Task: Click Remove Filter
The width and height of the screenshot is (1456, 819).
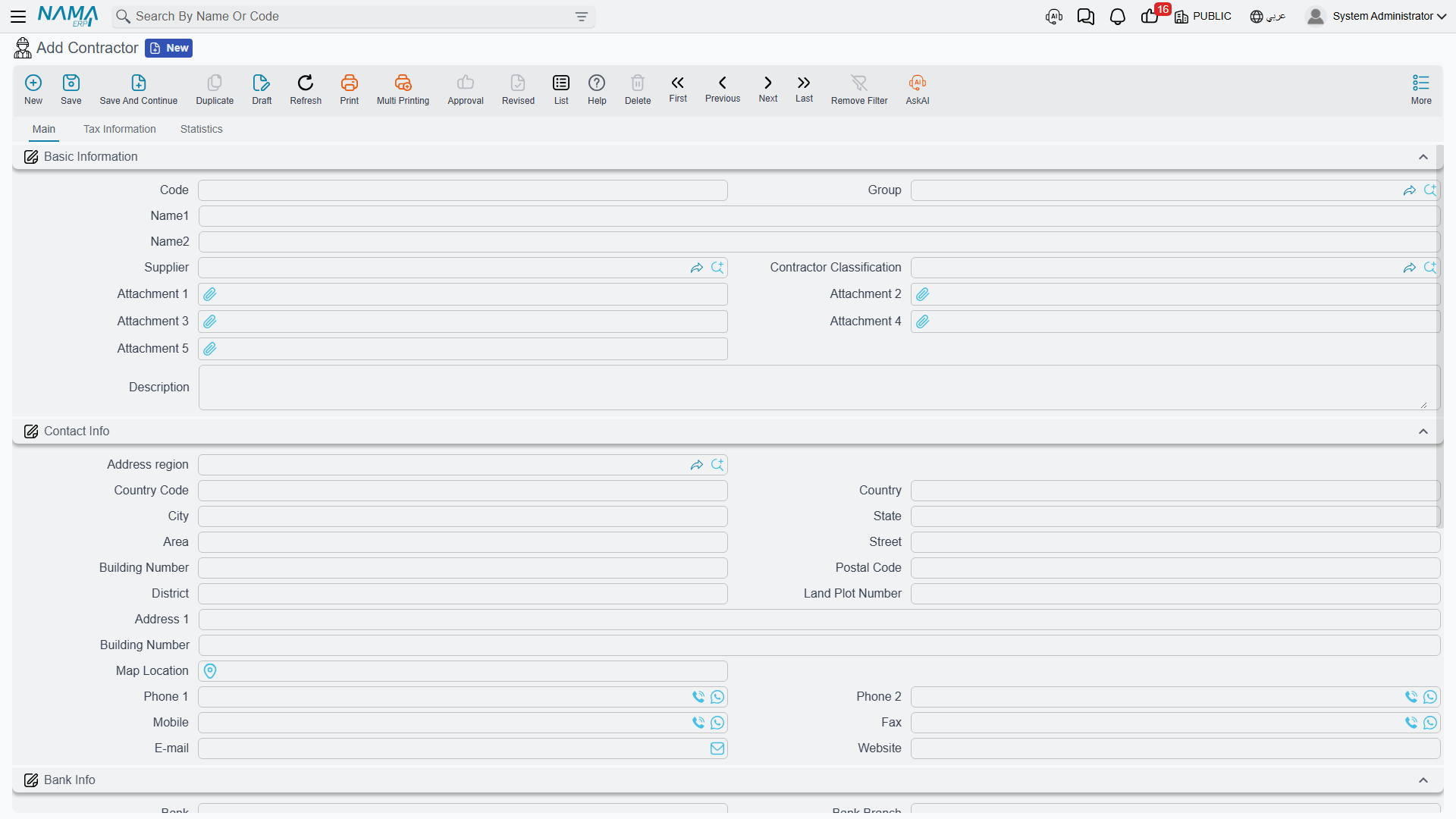Action: click(x=859, y=89)
